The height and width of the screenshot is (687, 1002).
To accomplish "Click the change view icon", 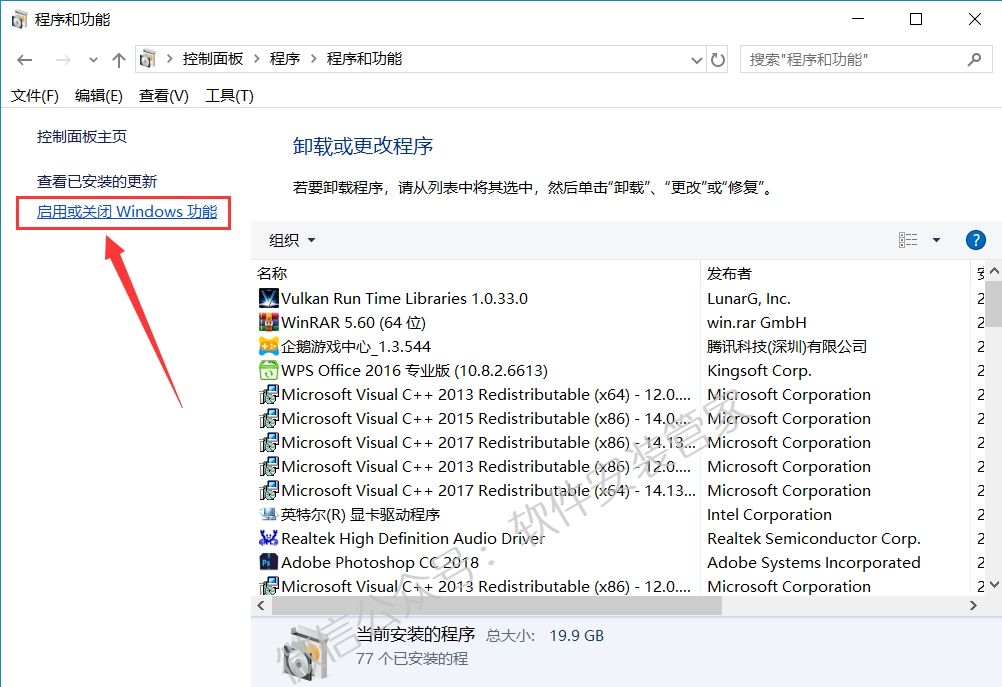I will 908,240.
